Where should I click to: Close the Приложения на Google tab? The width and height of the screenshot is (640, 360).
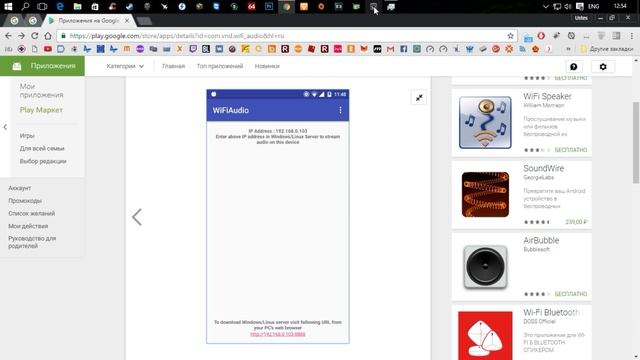point(127,20)
